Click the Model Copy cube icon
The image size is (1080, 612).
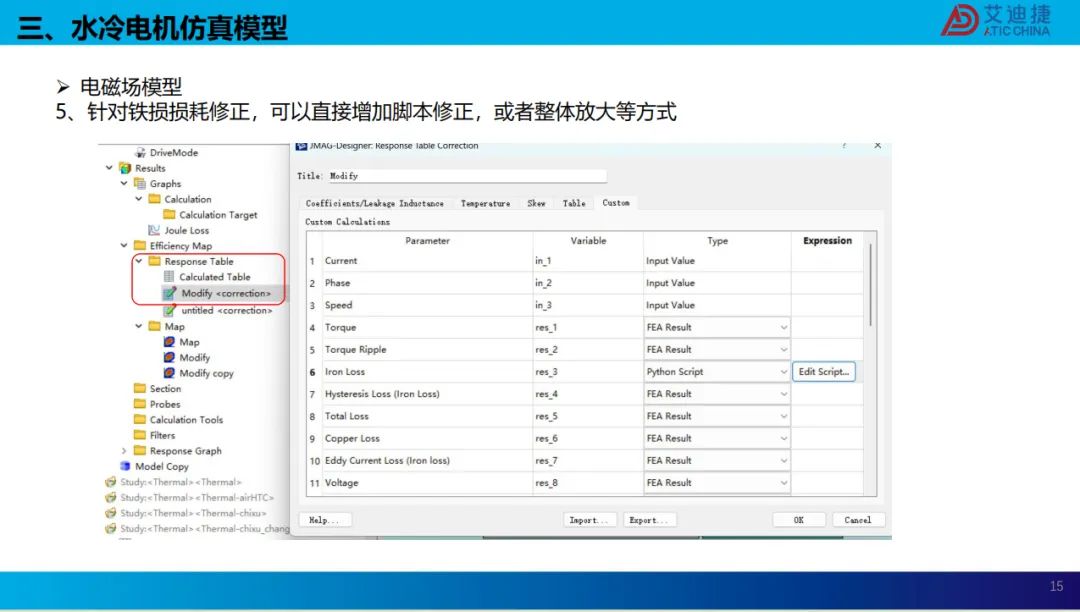125,466
